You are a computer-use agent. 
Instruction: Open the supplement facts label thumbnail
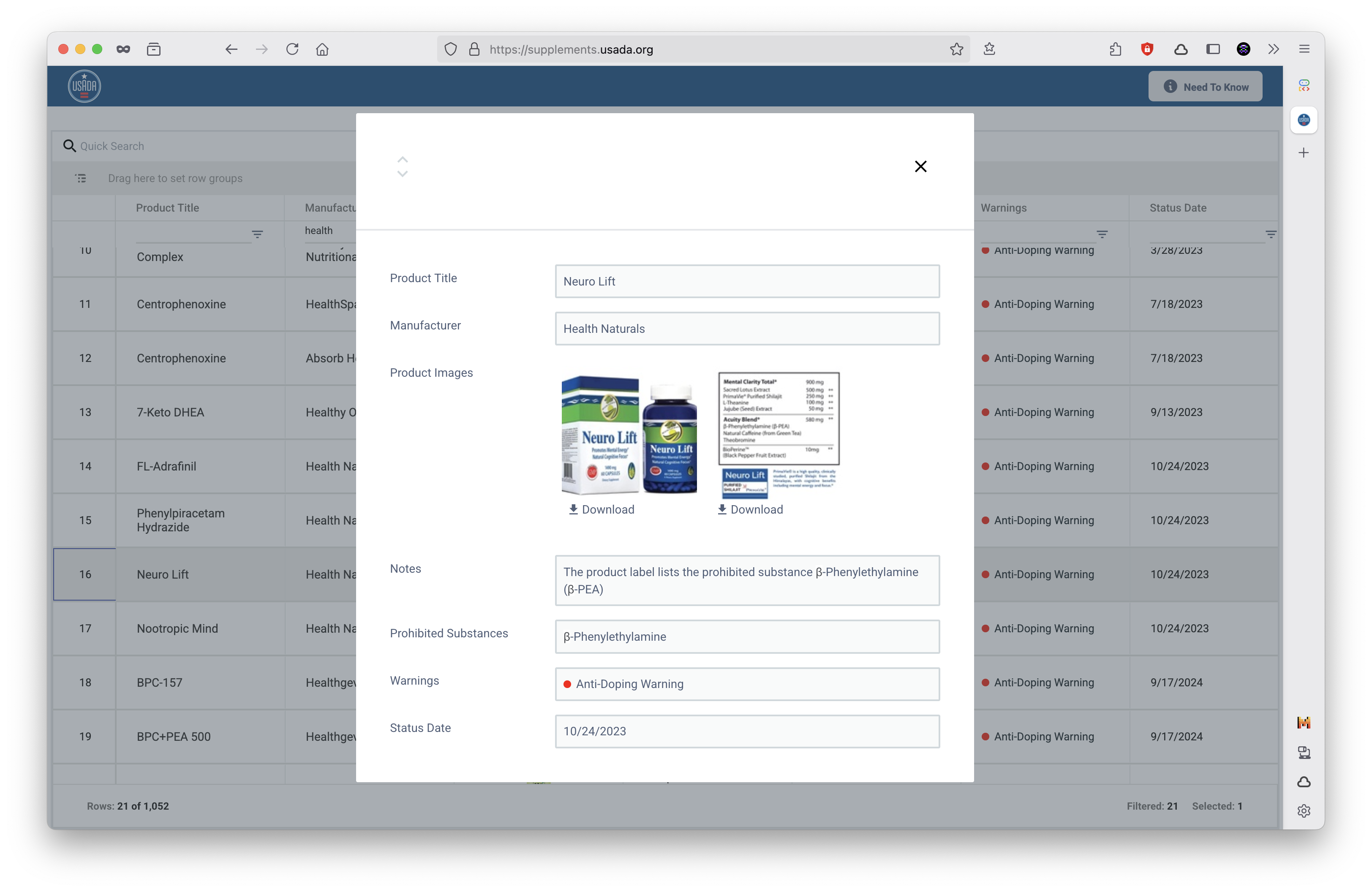pos(778,435)
